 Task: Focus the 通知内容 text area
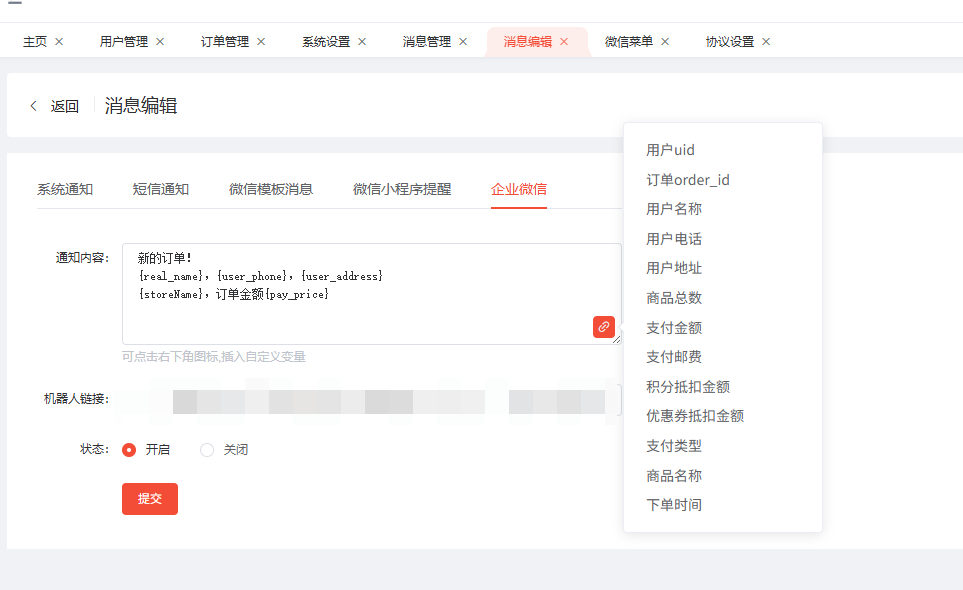[372, 294]
